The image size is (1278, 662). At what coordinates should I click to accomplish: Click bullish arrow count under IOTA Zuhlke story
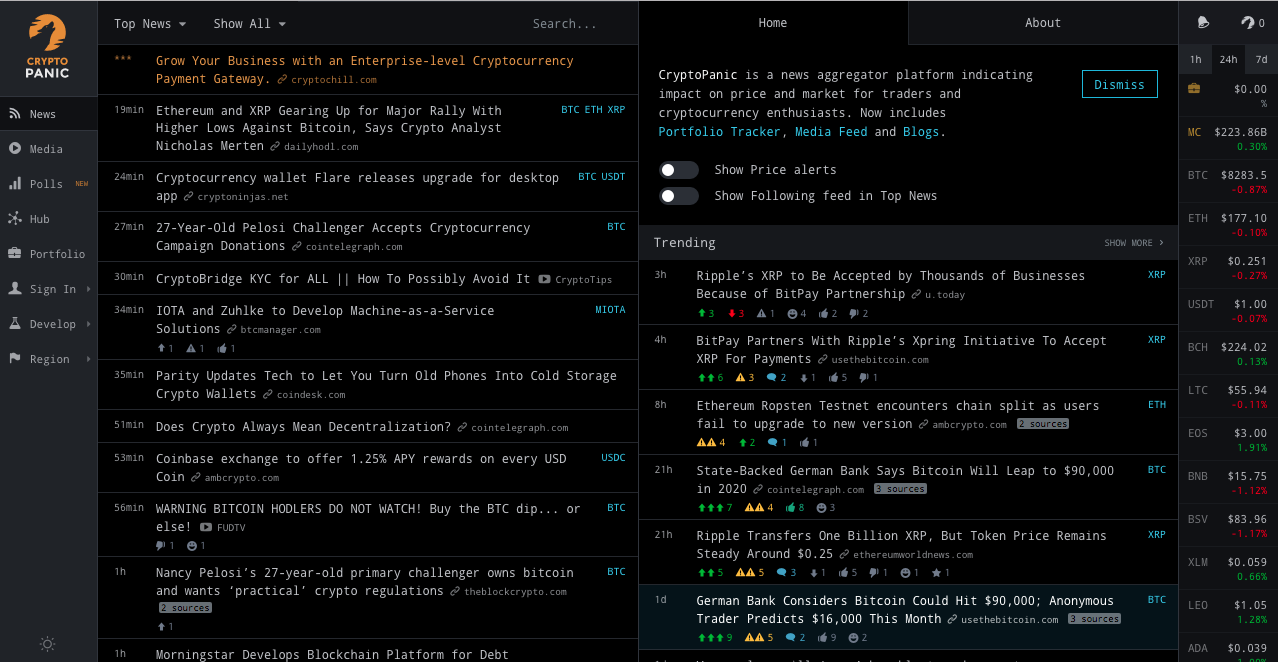click(x=165, y=349)
